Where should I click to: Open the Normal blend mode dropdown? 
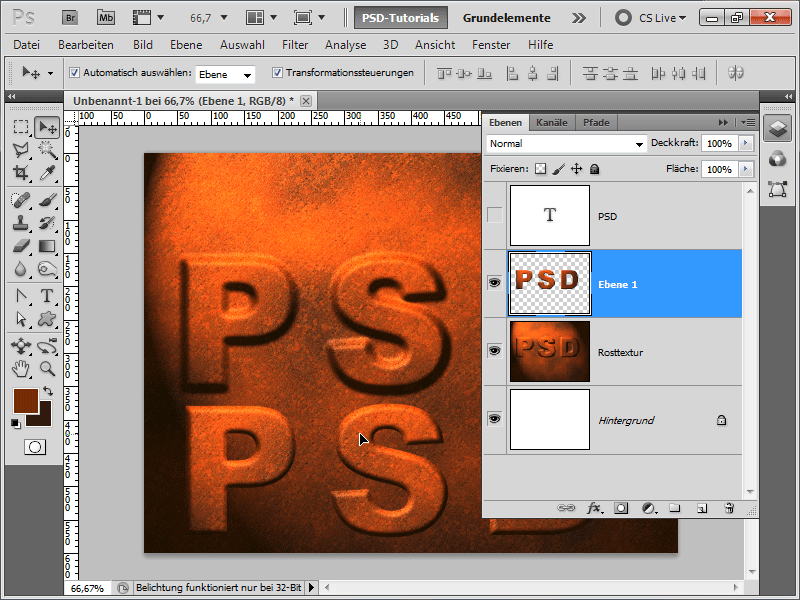tap(566, 144)
